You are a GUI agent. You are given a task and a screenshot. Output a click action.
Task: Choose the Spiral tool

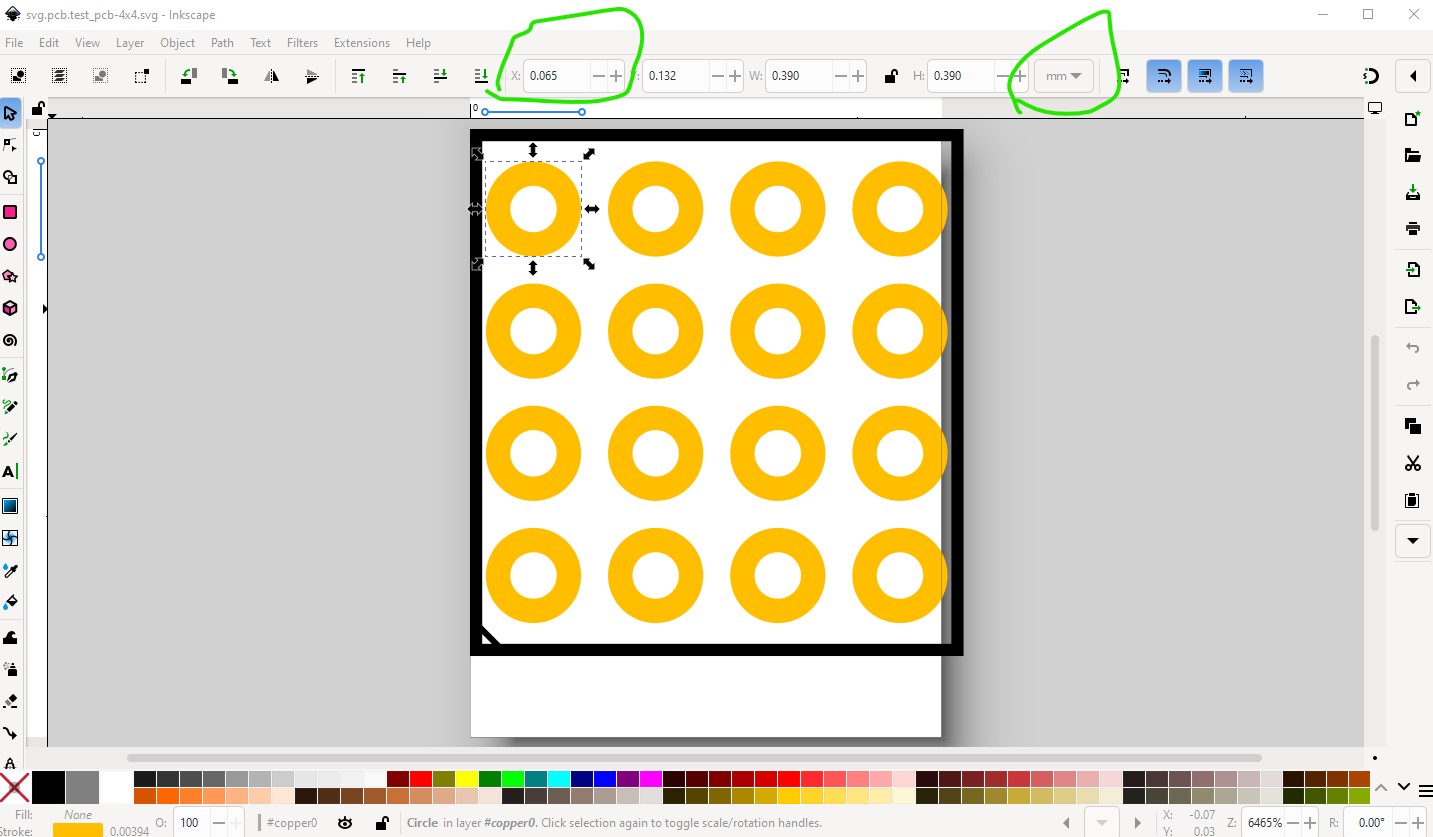pyautogui.click(x=10, y=341)
